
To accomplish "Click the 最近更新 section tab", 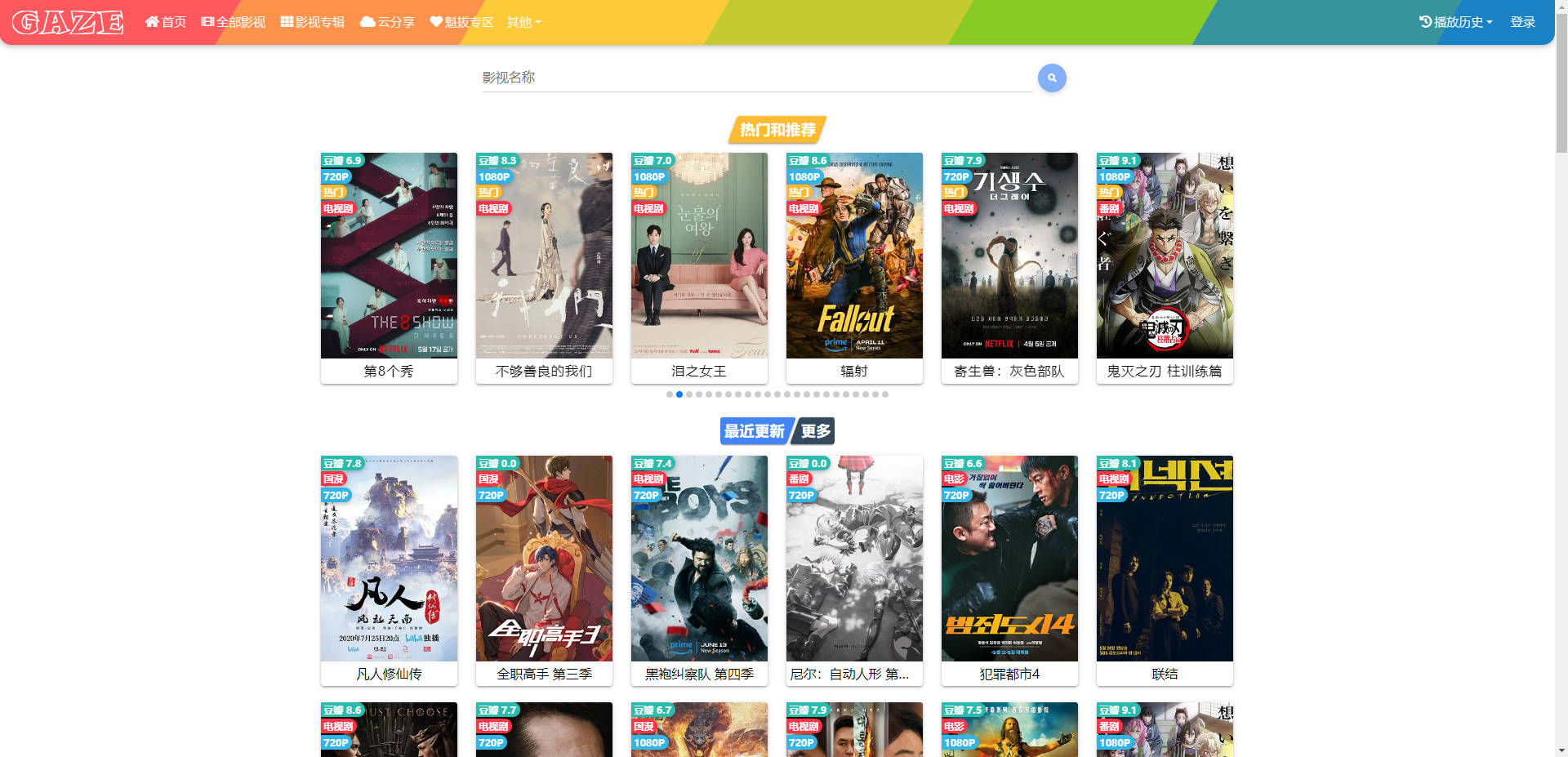I will [754, 431].
